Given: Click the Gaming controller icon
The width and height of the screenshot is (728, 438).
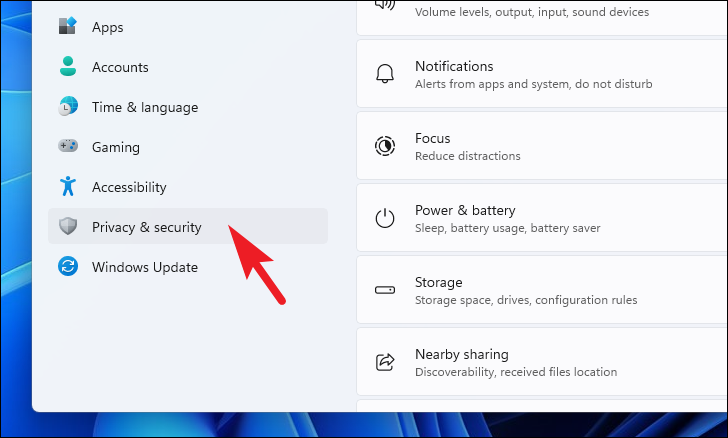Looking at the screenshot, I should (68, 146).
